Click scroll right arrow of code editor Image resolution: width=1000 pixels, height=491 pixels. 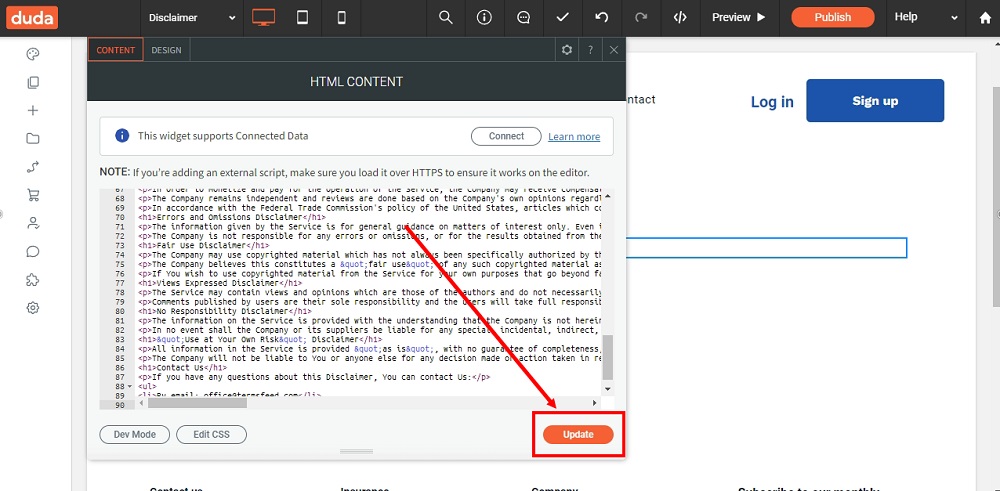coord(594,403)
